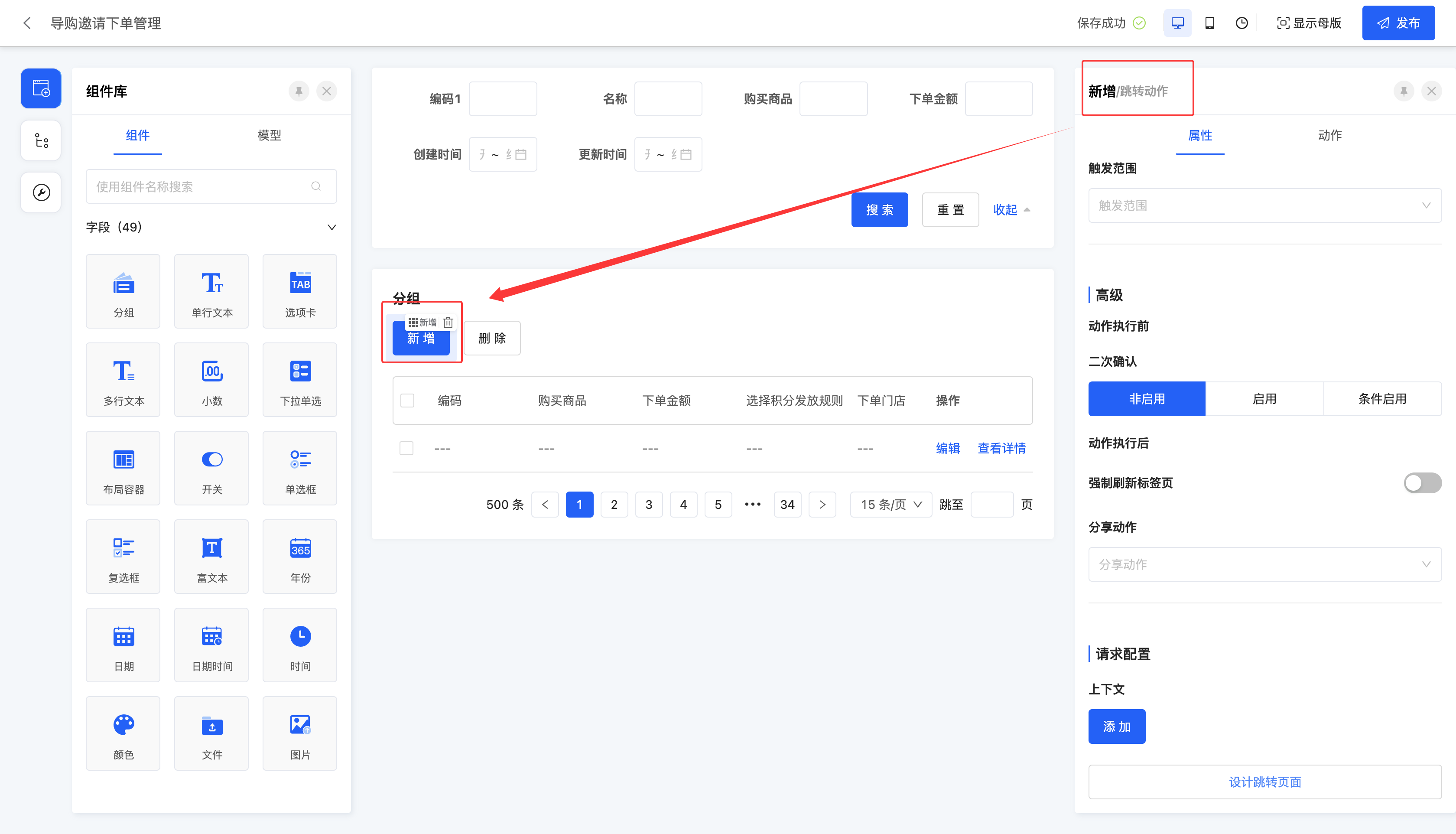Screen dimensions: 1456x834
Task: Open the history clock icon in the top bar
Action: [1241, 23]
